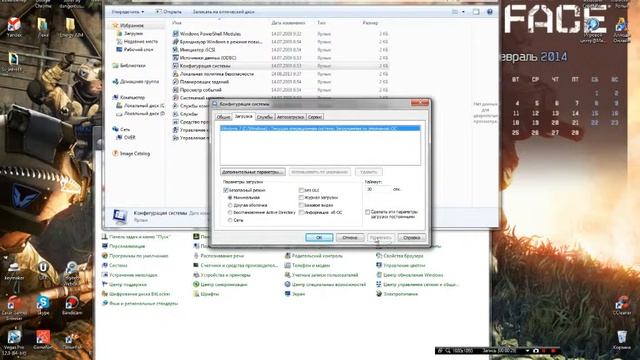Image resolution: width=640 pixels, height=360 pixels.
Task: Select the Загрузка tab
Action: tap(244, 116)
